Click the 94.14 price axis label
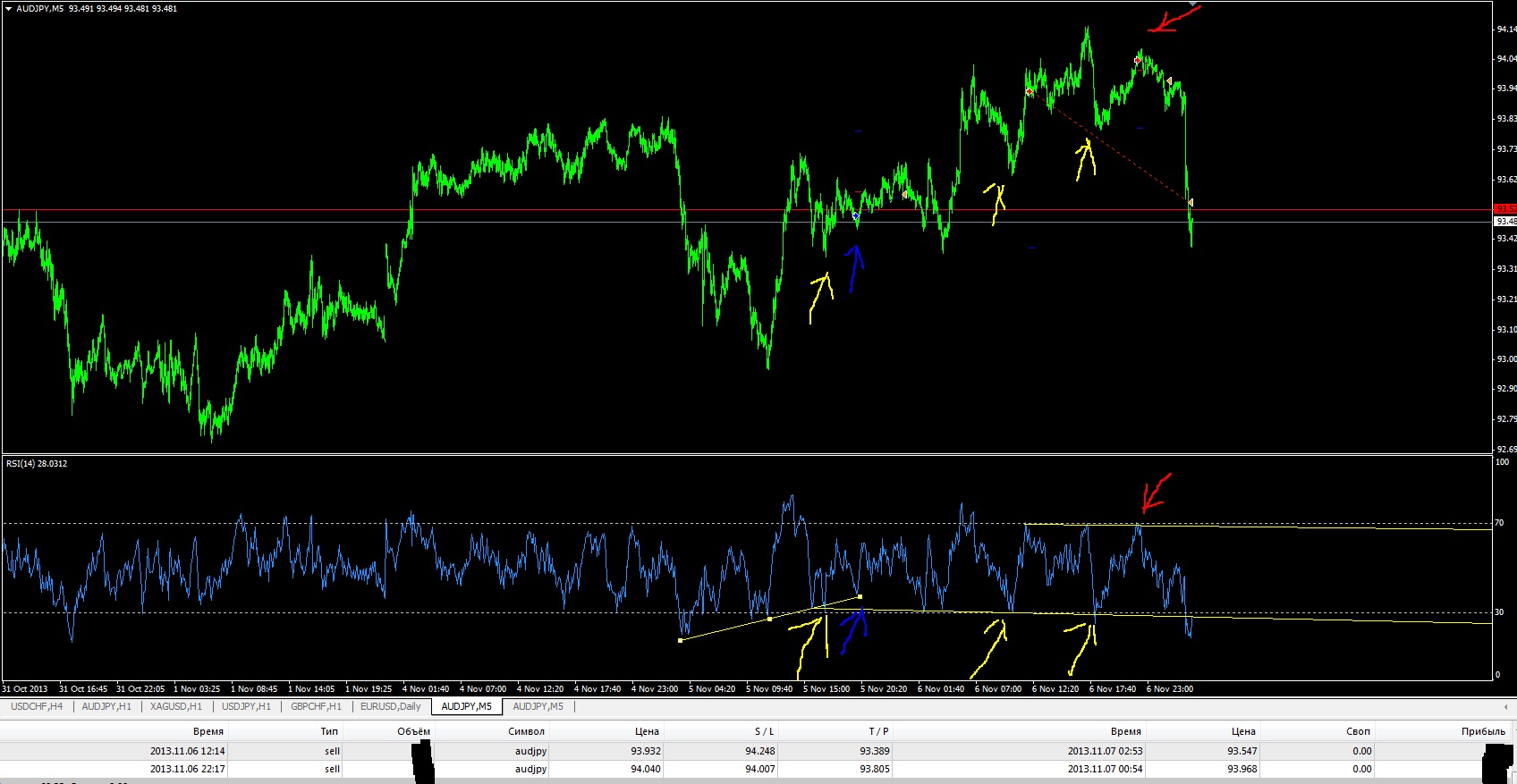The width and height of the screenshot is (1517, 784). [1505, 30]
